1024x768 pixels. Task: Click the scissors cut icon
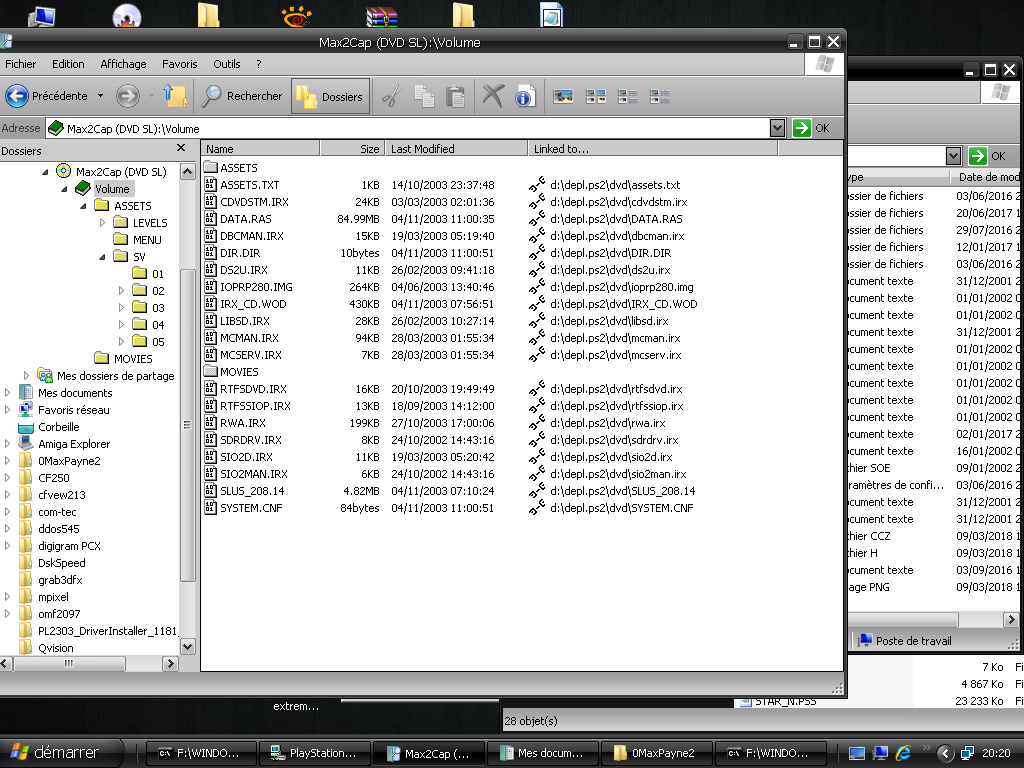pos(391,96)
